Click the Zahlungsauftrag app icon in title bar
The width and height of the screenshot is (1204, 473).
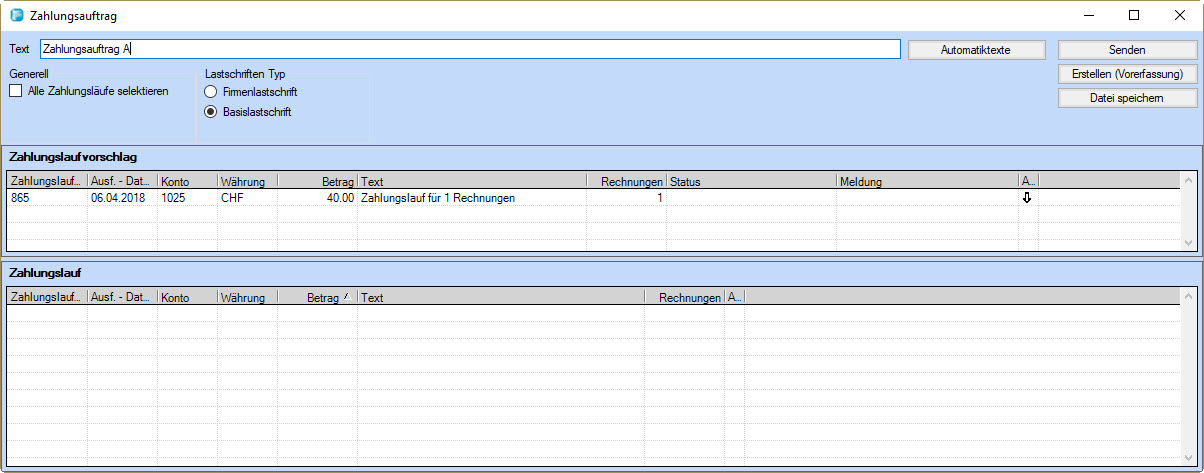(x=17, y=15)
